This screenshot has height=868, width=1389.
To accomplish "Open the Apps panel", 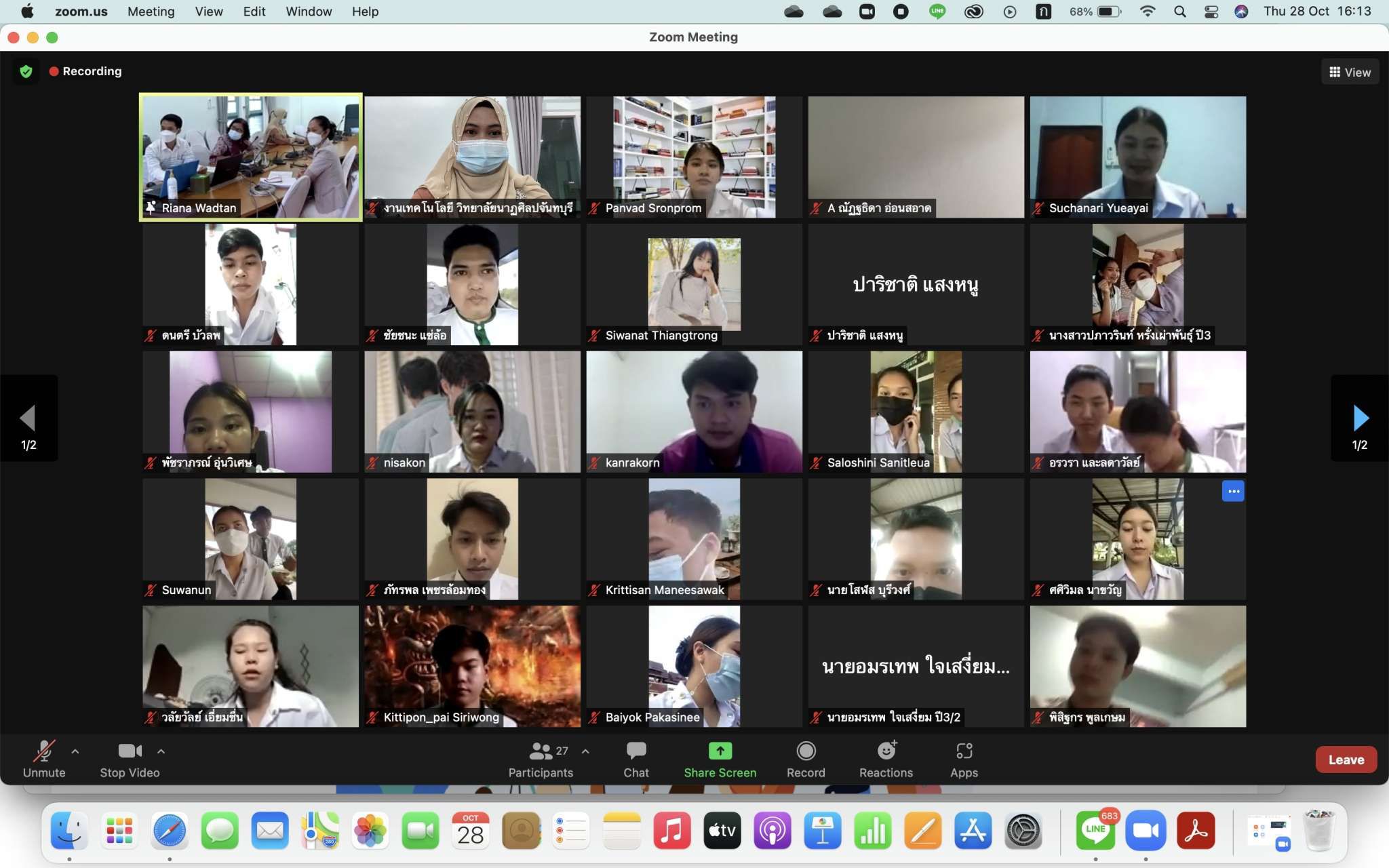I will coord(964,759).
